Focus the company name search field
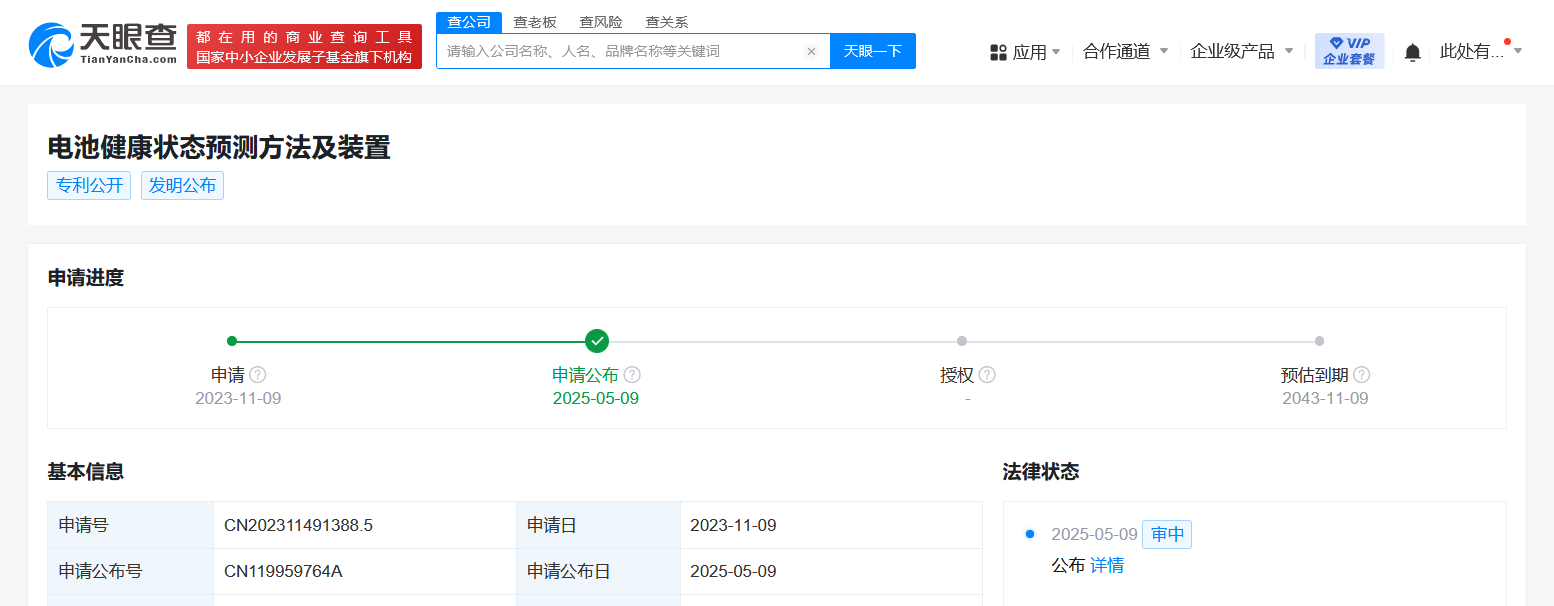1554x606 pixels. coord(620,51)
